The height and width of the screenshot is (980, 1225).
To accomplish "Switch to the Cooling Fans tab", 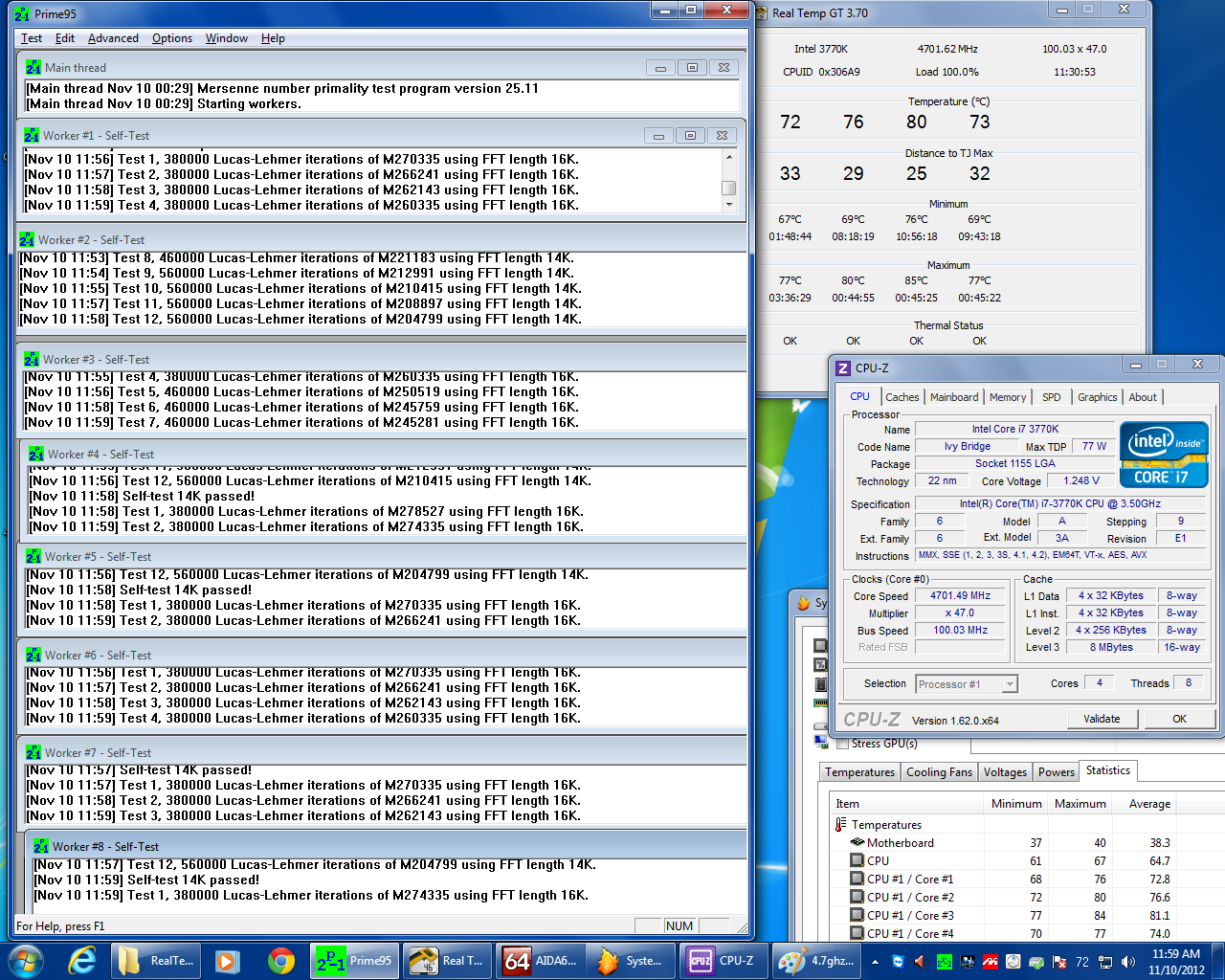I will [x=939, y=772].
